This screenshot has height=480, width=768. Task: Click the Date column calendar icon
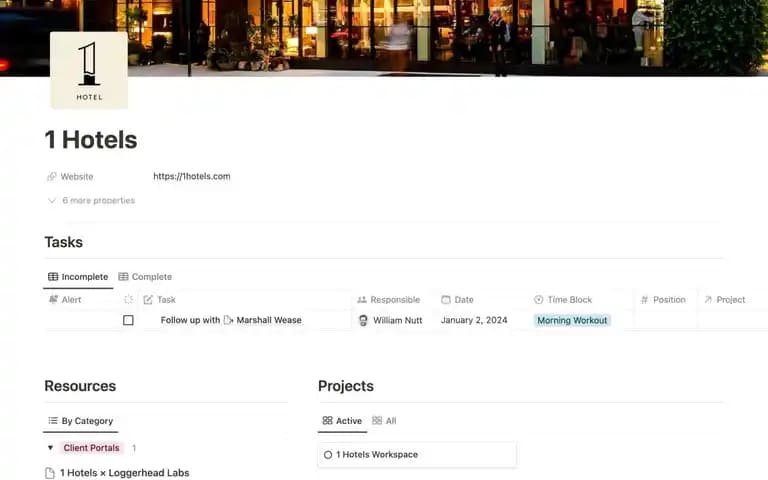[x=446, y=299]
